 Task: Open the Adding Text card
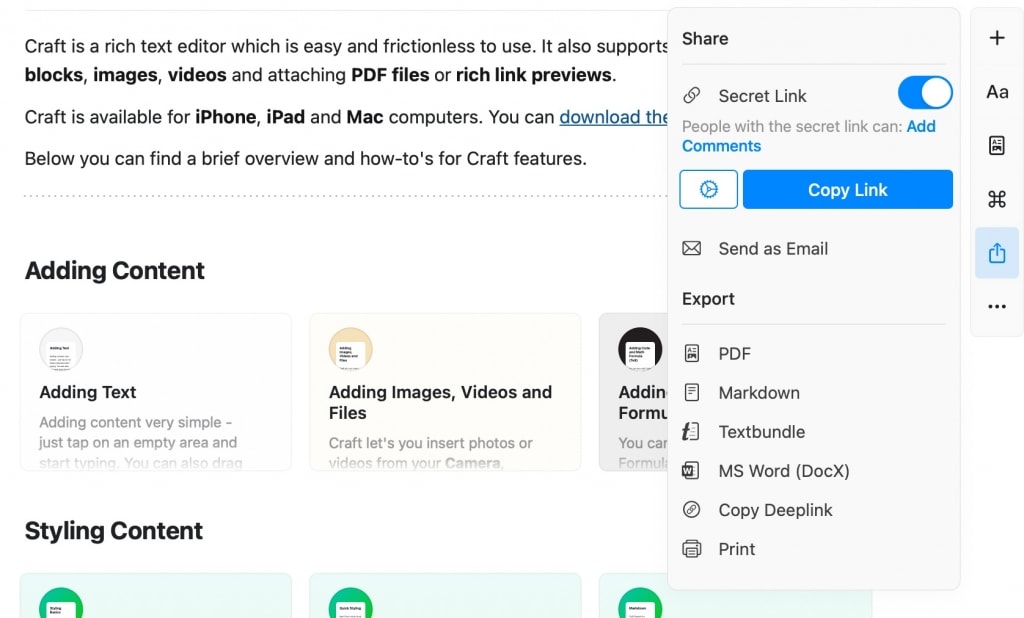(156, 392)
